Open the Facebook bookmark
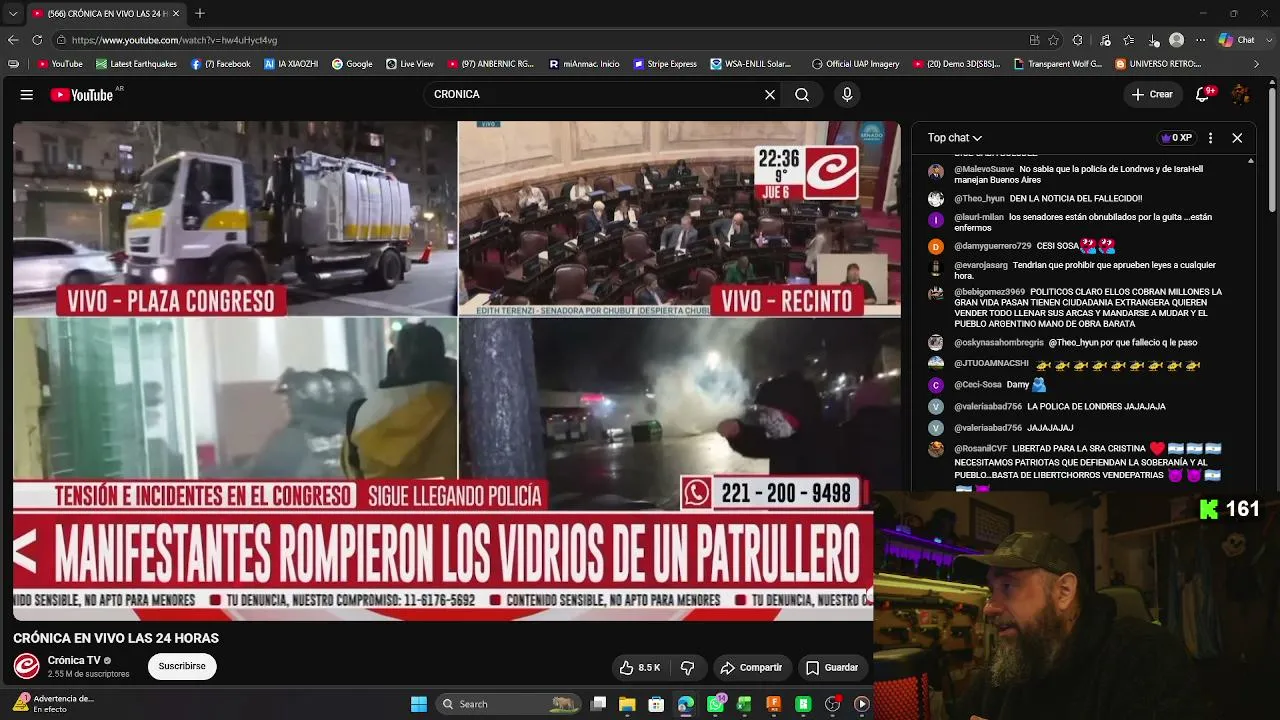The width and height of the screenshot is (1280, 720). coord(220,64)
